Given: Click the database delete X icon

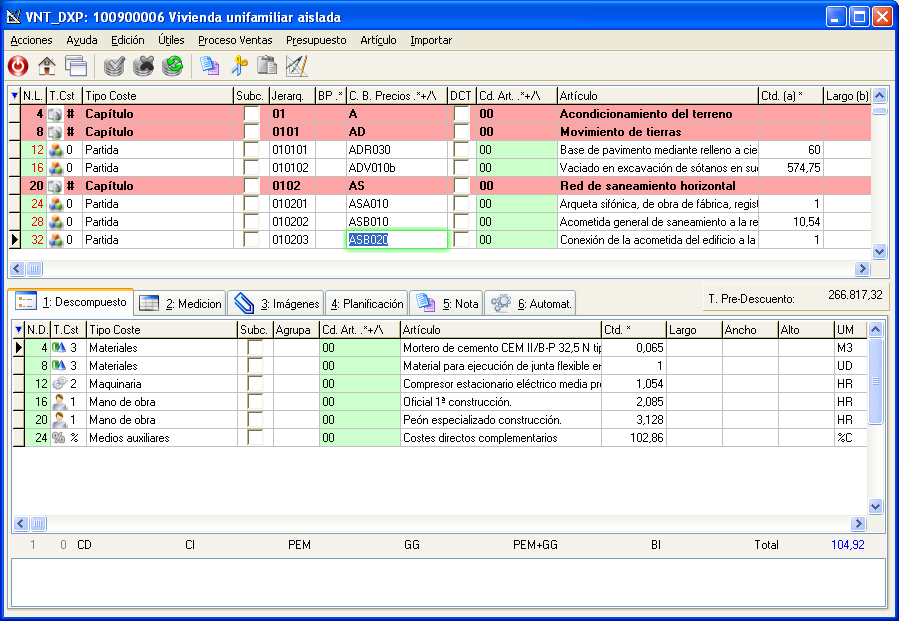Looking at the screenshot, I should pyautogui.click(x=144, y=66).
